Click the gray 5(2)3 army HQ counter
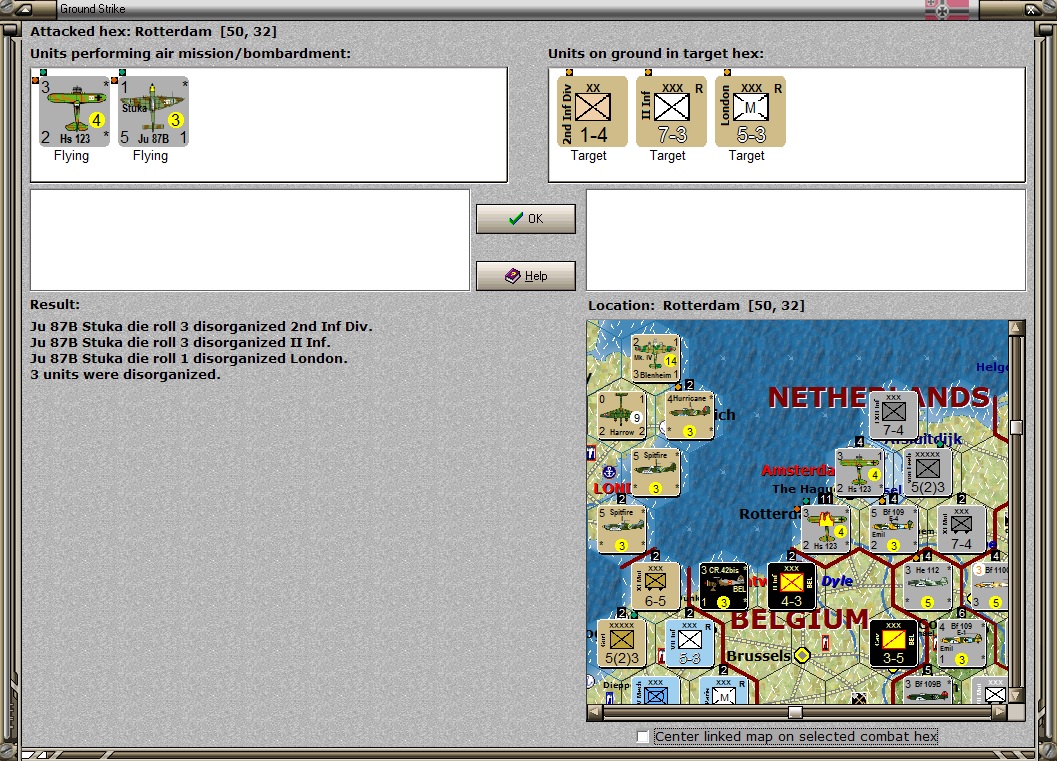Viewport: 1057px width, 761px height. pos(928,473)
